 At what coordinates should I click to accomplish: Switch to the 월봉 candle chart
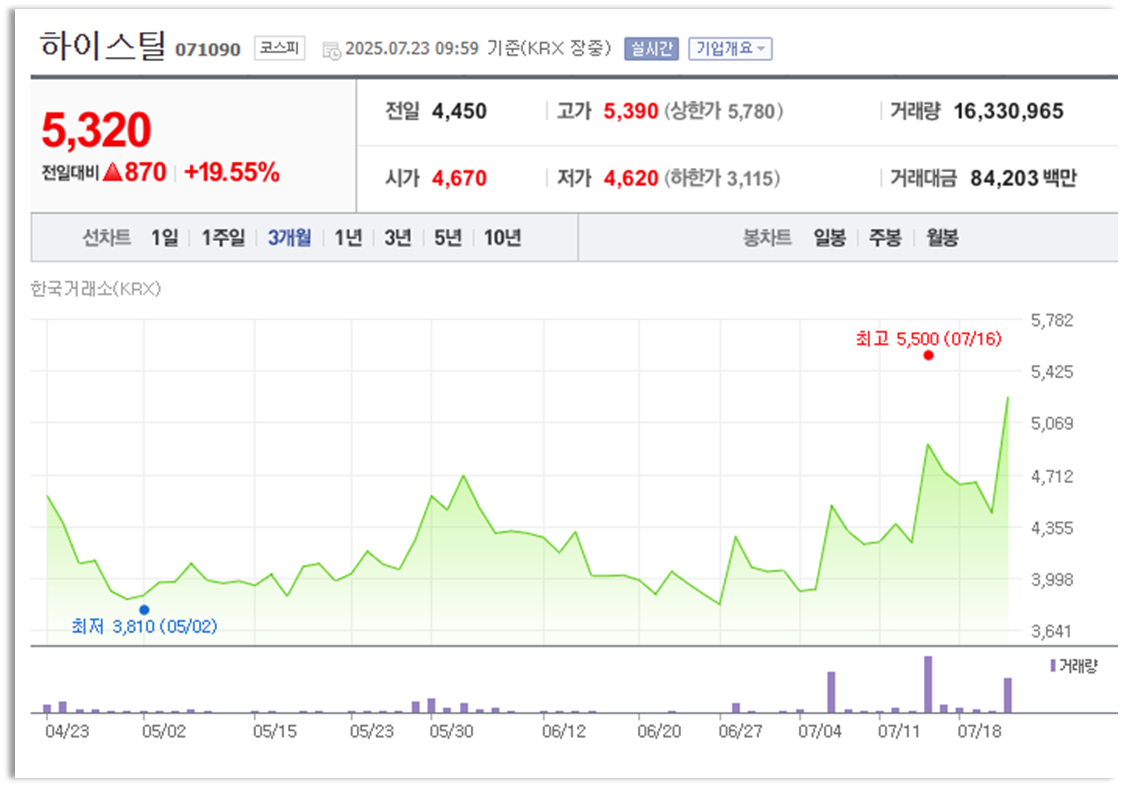coord(942,237)
